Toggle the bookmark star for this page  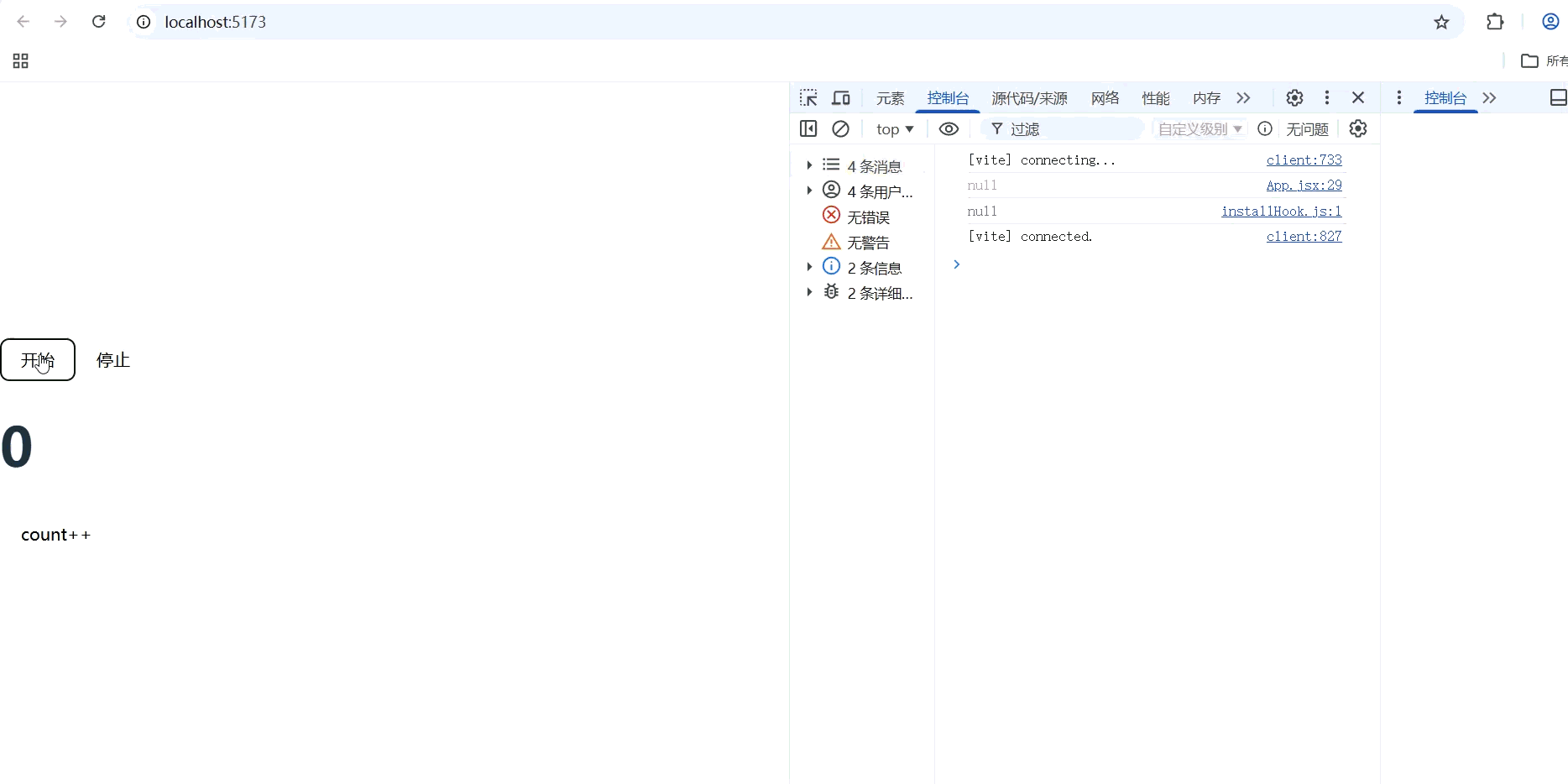click(x=1441, y=23)
